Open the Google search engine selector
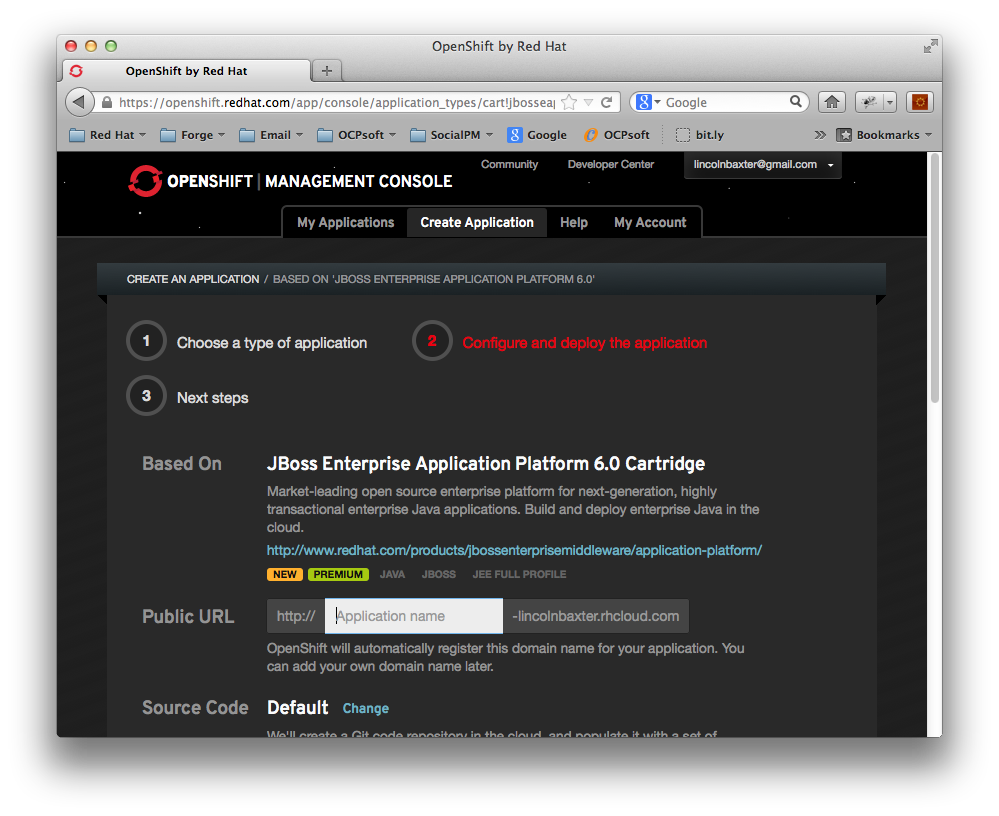Image resolution: width=999 pixels, height=816 pixels. [x=647, y=102]
